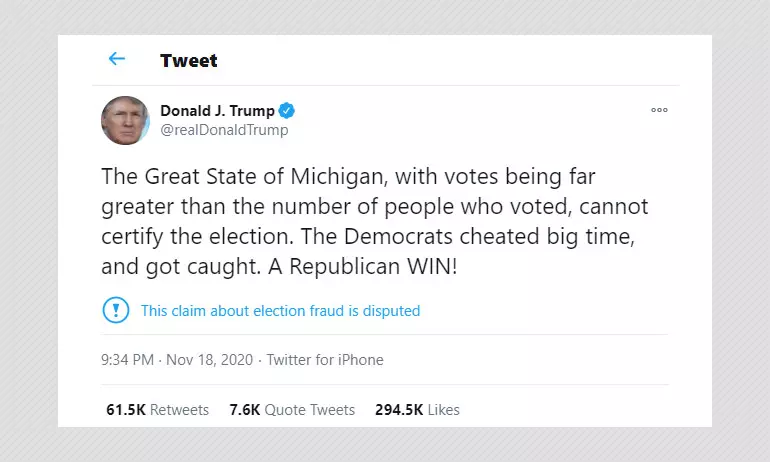This screenshot has width=770, height=462.
Task: Open the profile avatar photo
Action: coord(125,120)
